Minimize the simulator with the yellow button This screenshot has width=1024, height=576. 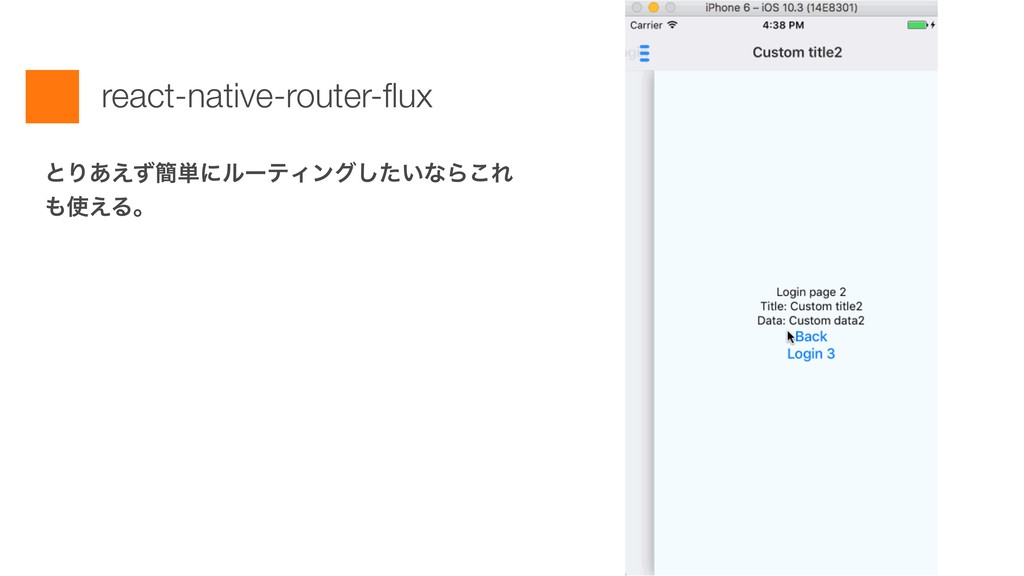(653, 7)
